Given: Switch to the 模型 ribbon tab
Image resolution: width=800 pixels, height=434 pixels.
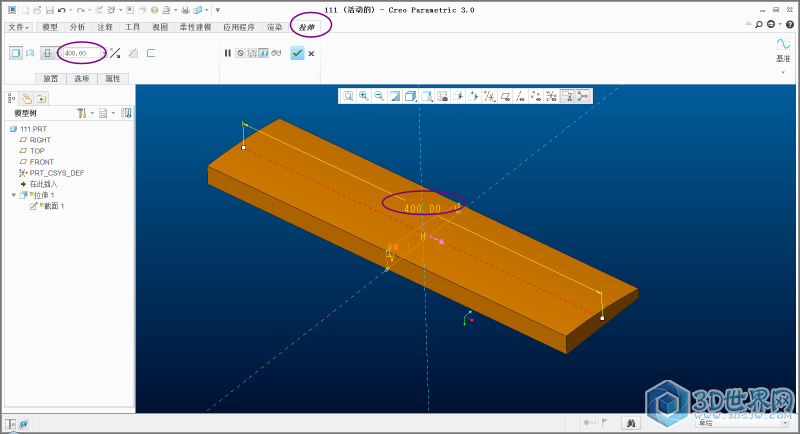Looking at the screenshot, I should coord(50,27).
